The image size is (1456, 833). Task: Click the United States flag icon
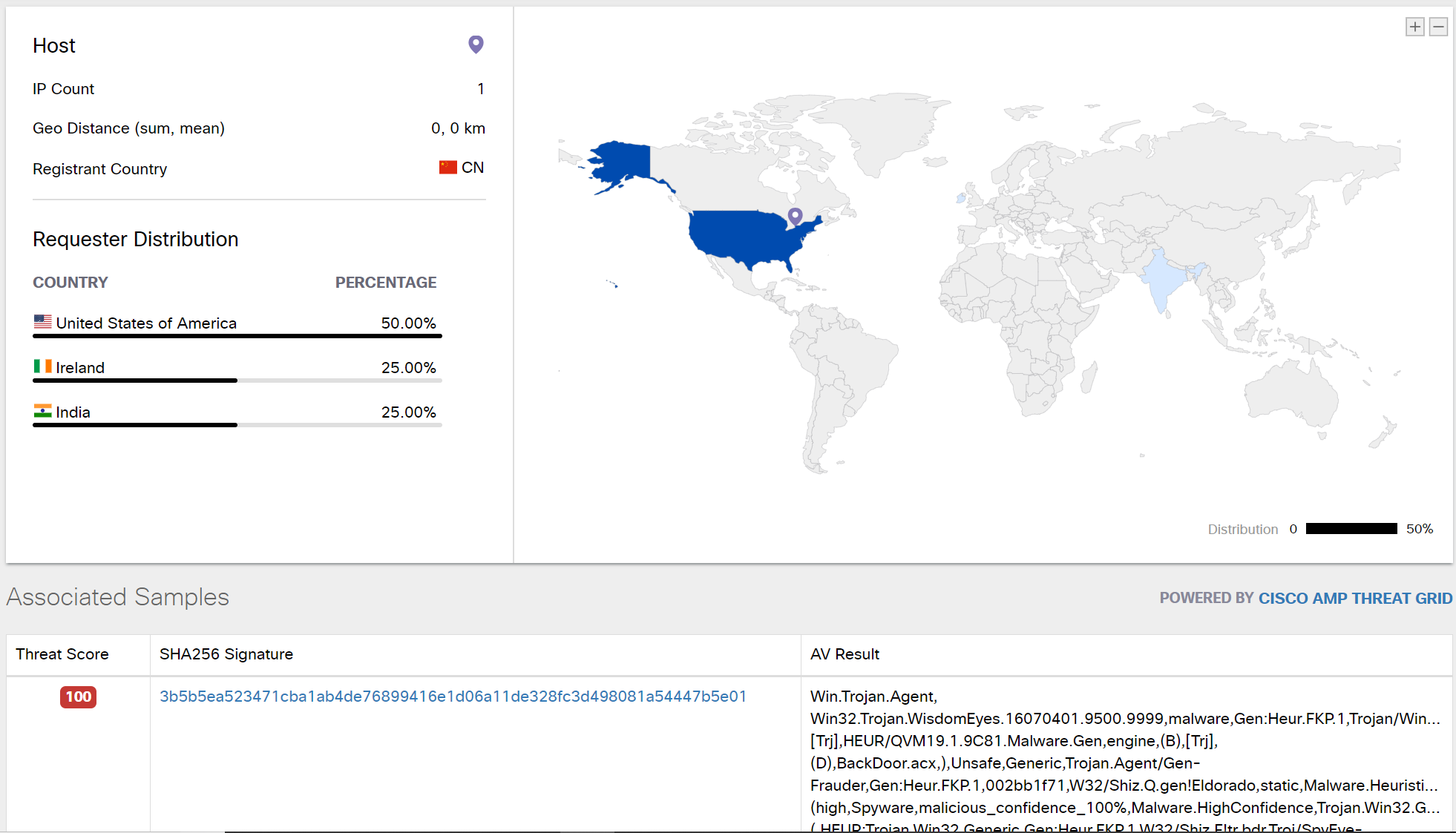[42, 322]
